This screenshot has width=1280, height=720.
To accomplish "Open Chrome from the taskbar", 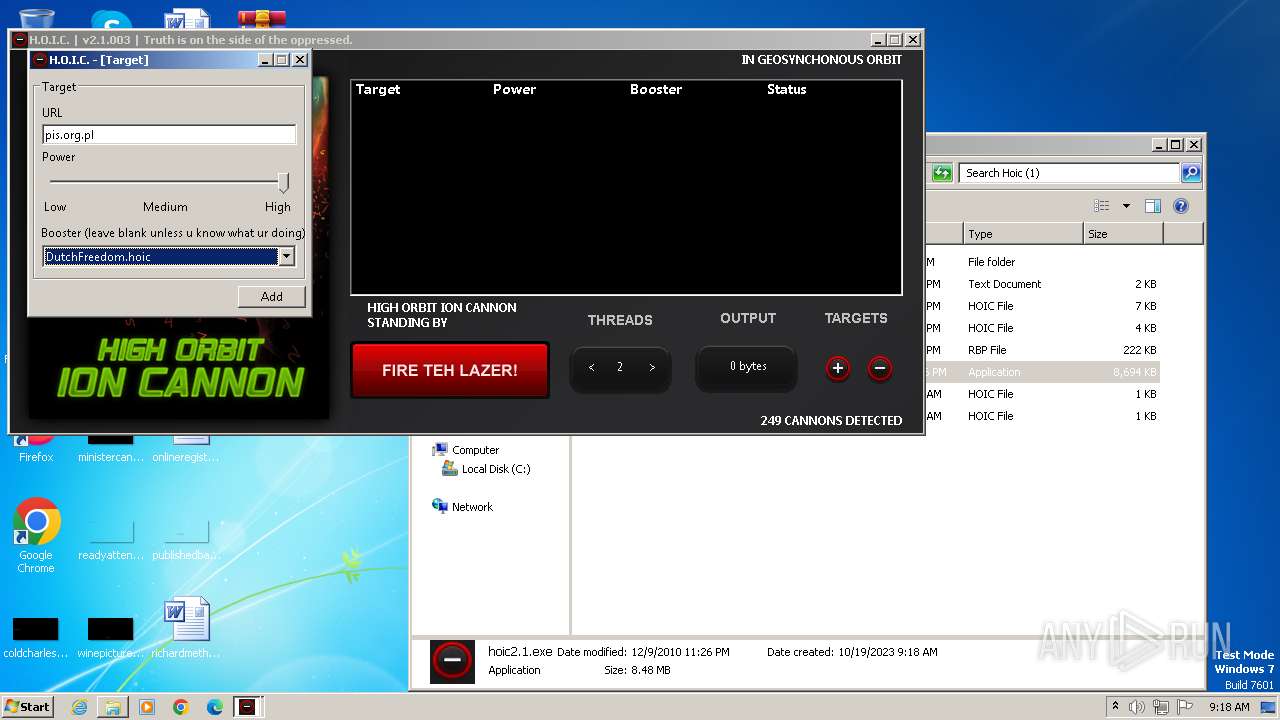I will click(181, 707).
